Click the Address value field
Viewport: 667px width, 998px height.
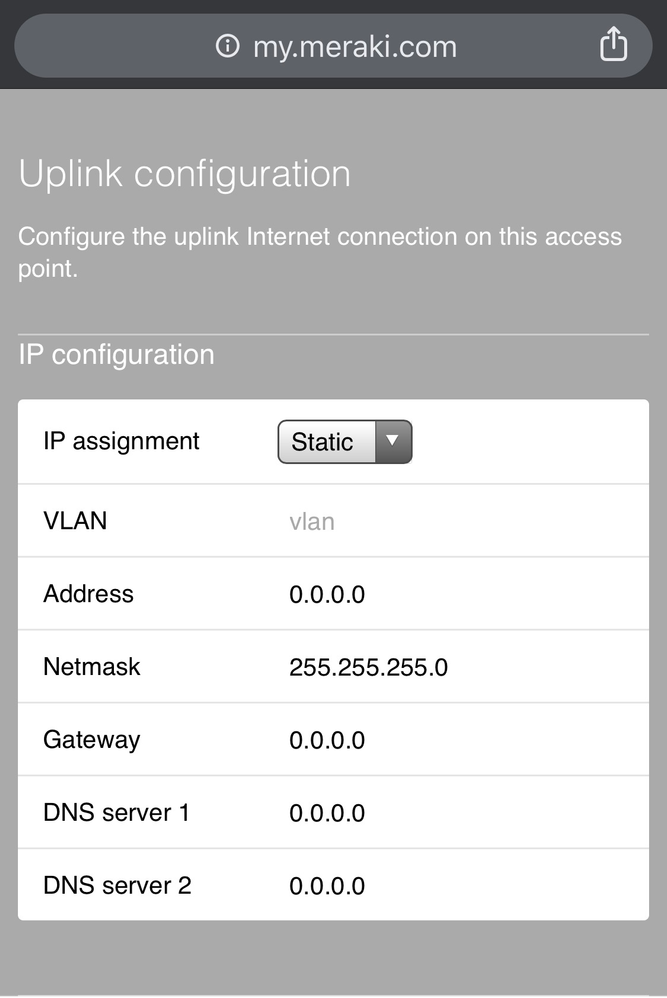pyautogui.click(x=327, y=595)
